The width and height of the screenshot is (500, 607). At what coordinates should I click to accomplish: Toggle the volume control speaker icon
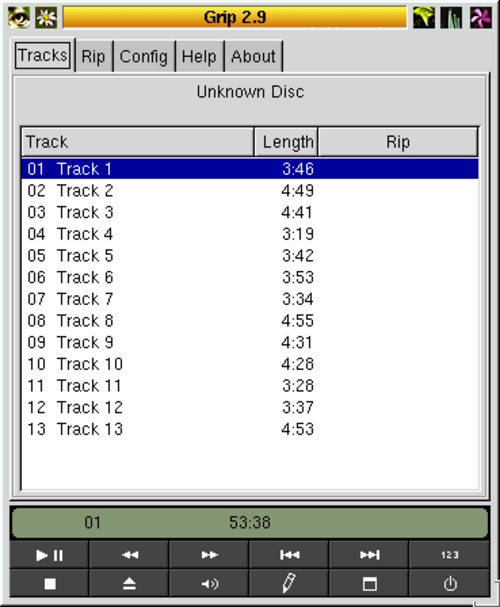click(x=209, y=583)
